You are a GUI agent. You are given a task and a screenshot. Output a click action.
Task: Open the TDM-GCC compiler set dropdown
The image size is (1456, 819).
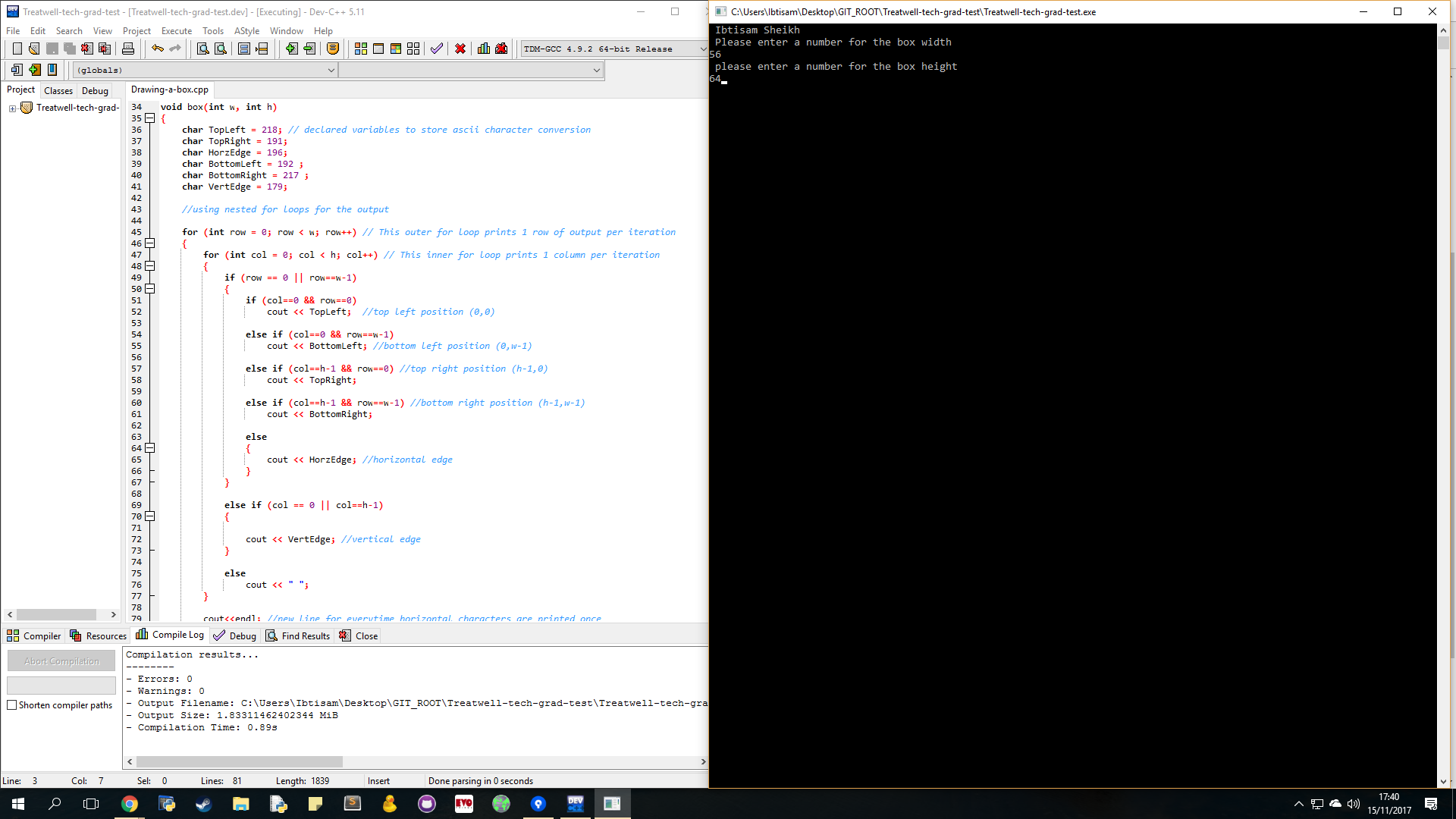(x=705, y=49)
